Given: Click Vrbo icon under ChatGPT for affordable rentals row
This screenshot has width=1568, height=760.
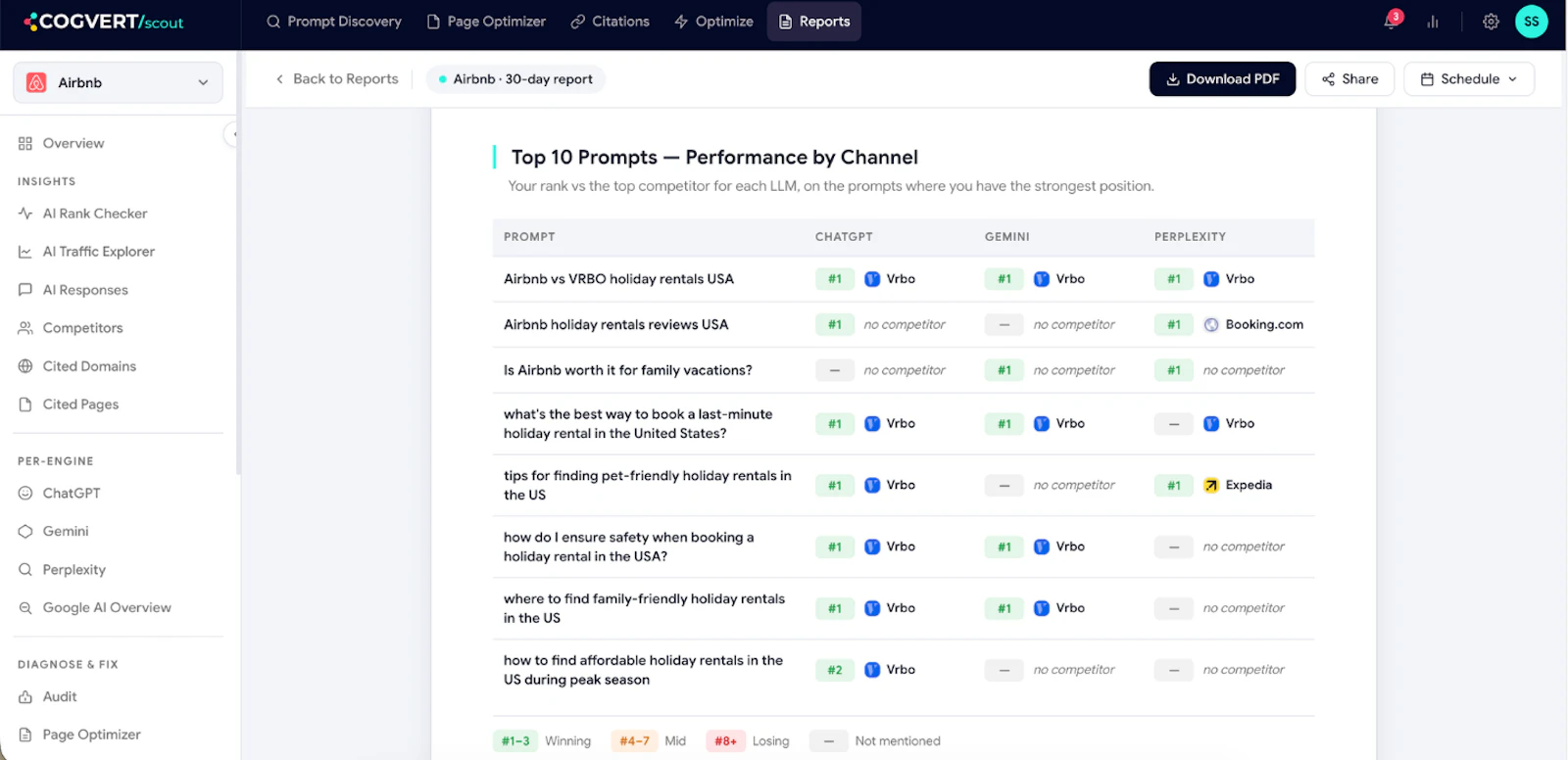Looking at the screenshot, I should pyautogui.click(x=872, y=670).
